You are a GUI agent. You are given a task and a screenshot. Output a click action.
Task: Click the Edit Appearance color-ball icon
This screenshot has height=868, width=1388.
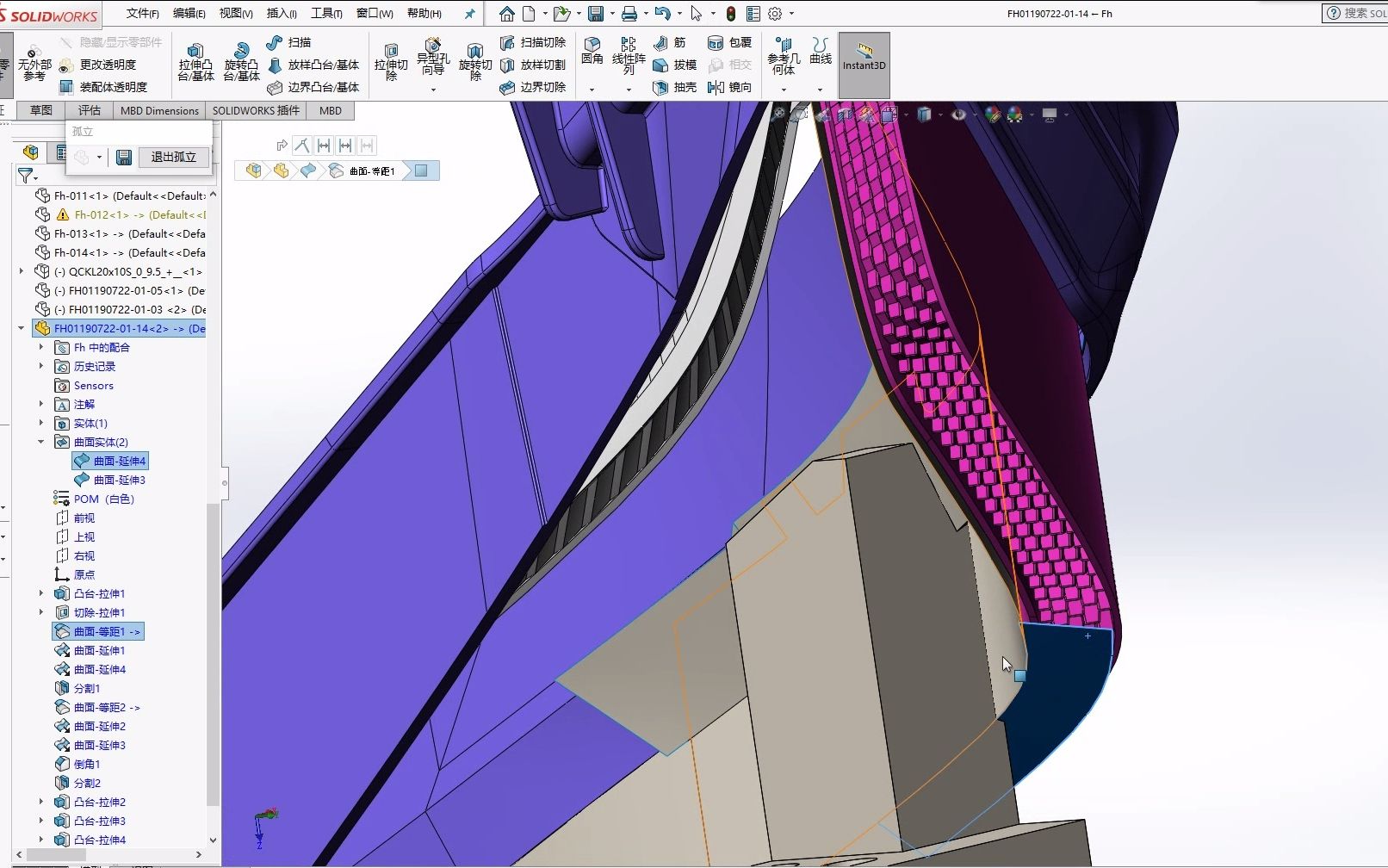pos(993,114)
